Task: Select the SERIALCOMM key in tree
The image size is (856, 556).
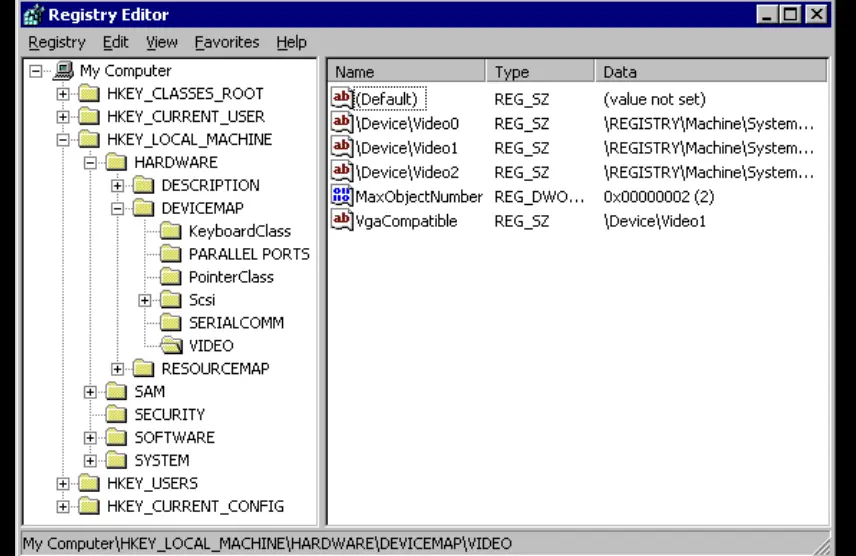Action: tap(236, 323)
